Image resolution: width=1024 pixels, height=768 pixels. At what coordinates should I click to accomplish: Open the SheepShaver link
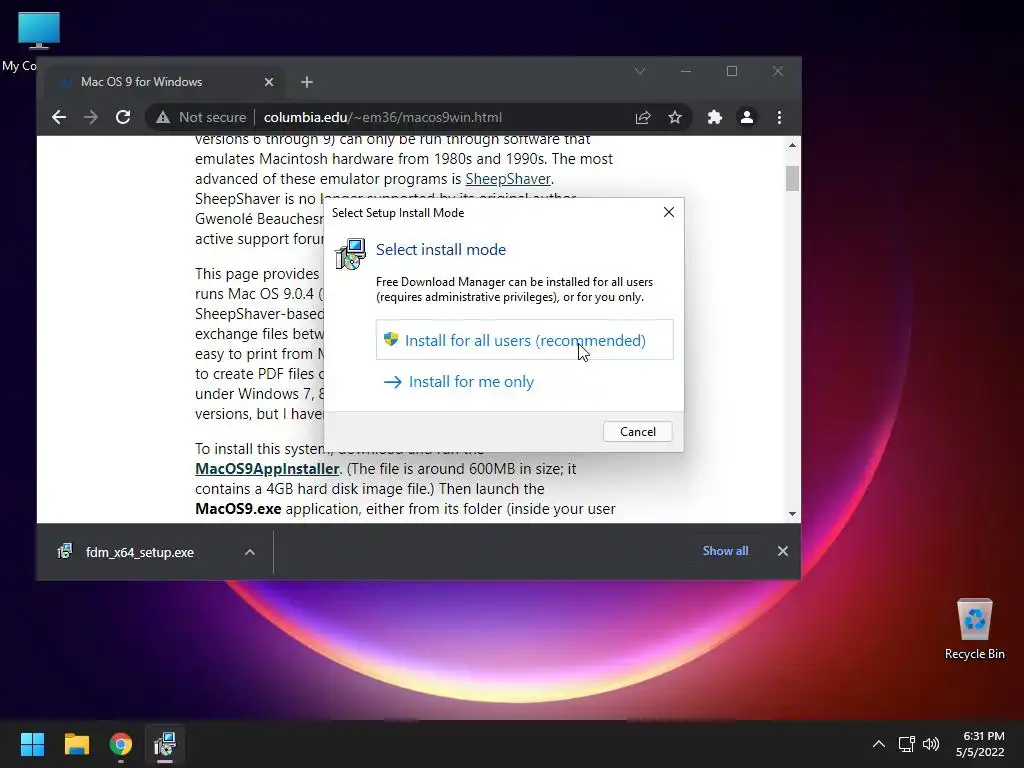[x=508, y=179]
